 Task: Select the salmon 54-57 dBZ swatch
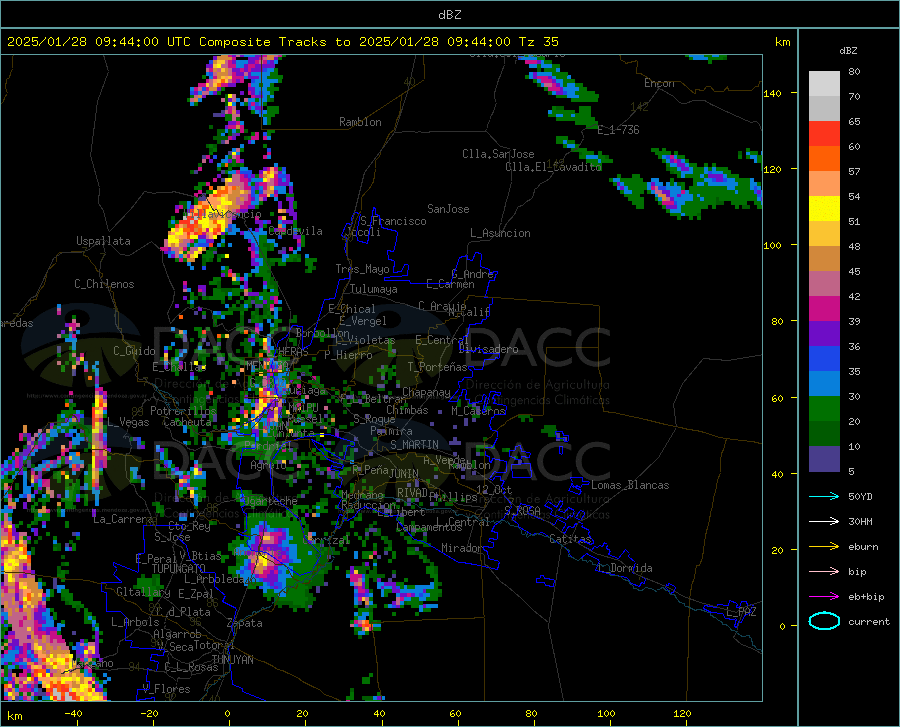click(824, 184)
